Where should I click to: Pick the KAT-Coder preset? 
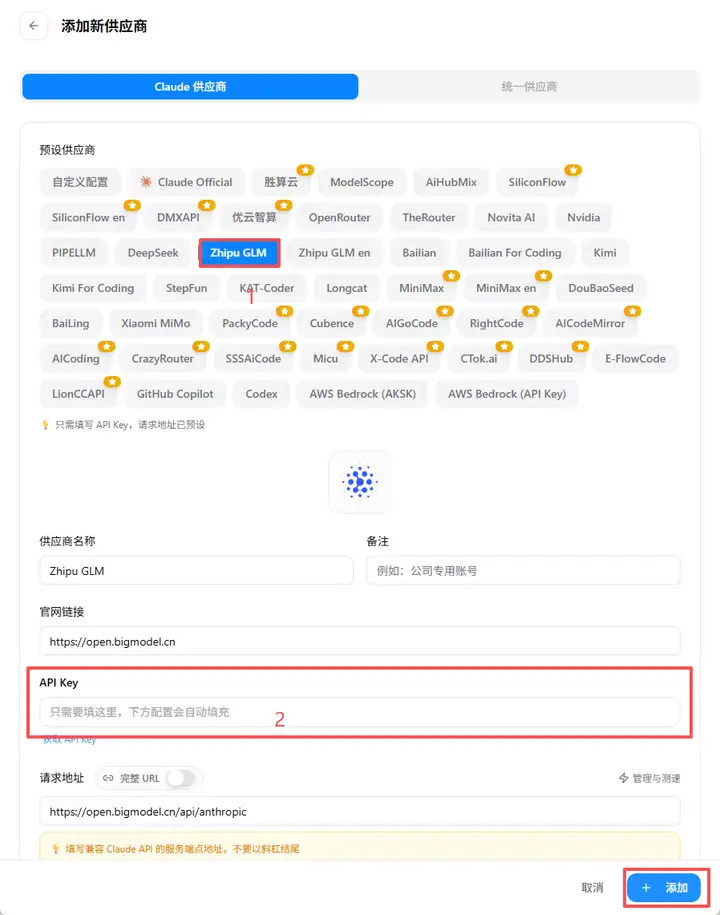[x=267, y=288]
